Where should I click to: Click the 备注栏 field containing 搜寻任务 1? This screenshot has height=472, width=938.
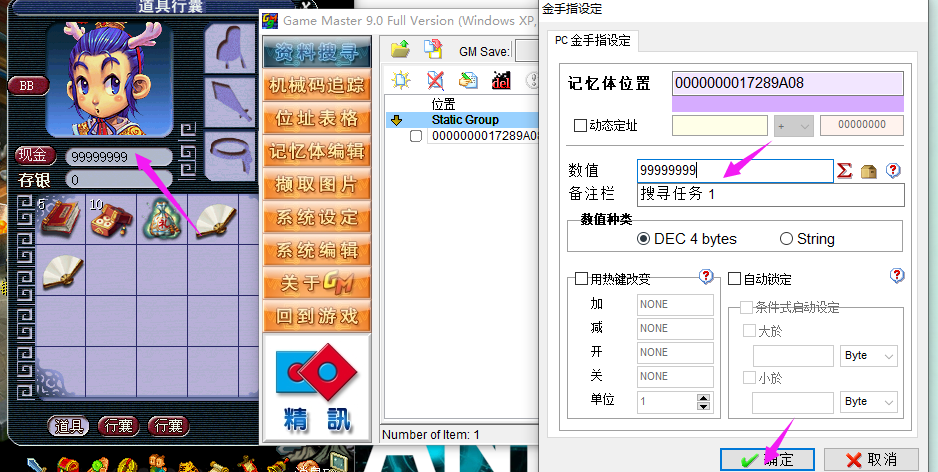(770, 194)
